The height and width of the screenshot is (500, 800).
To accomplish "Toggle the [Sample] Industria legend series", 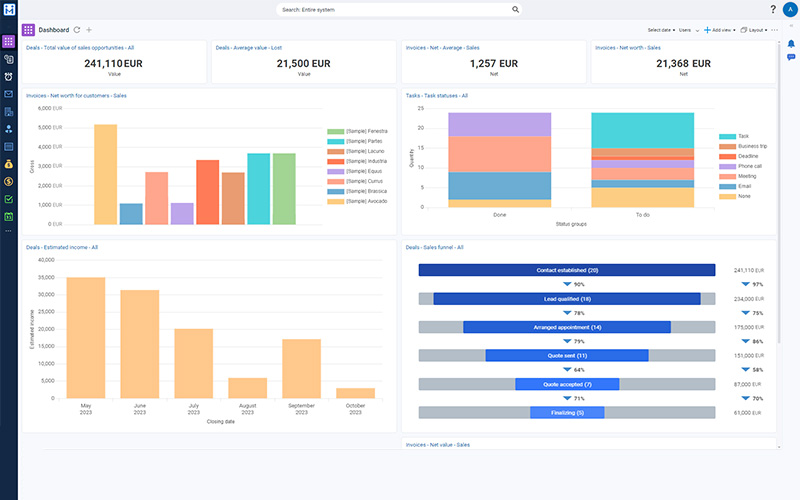I will pyautogui.click(x=357, y=161).
